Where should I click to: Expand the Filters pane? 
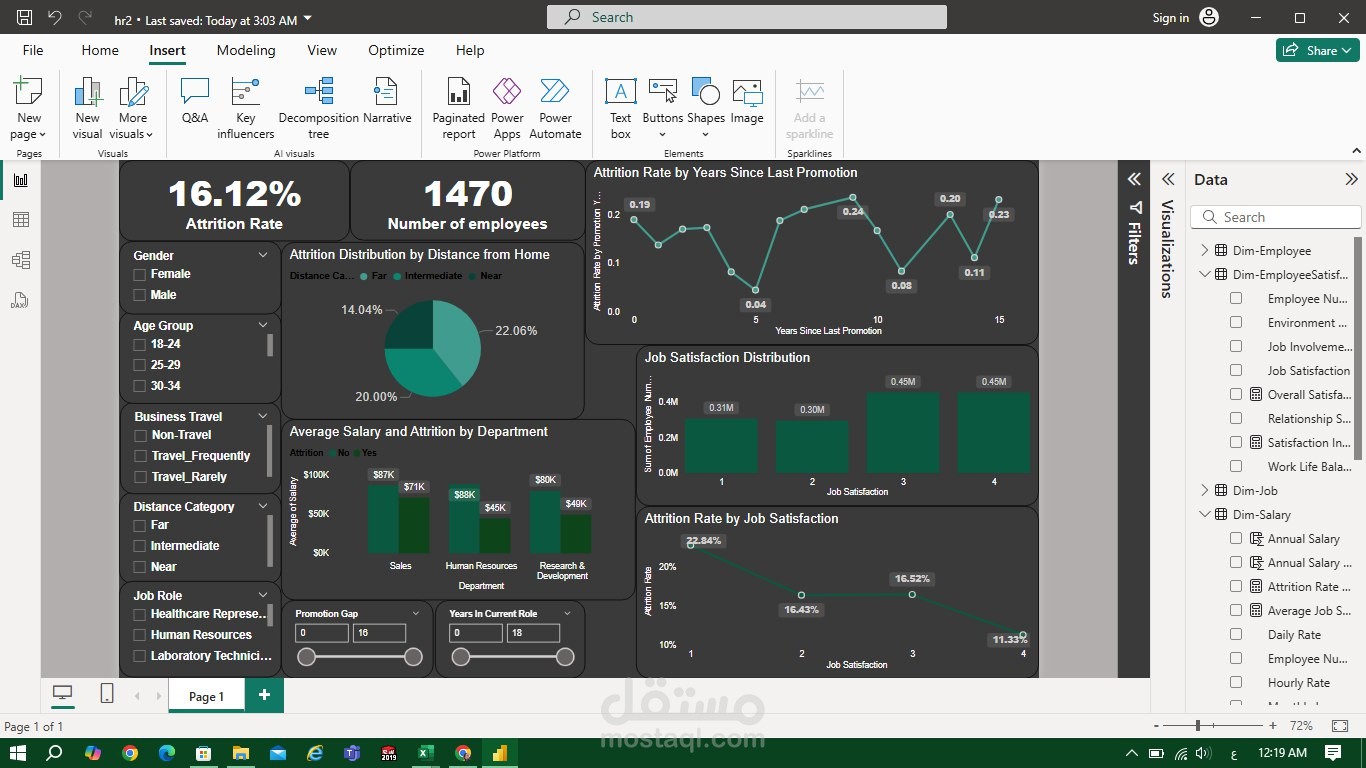(1134, 179)
